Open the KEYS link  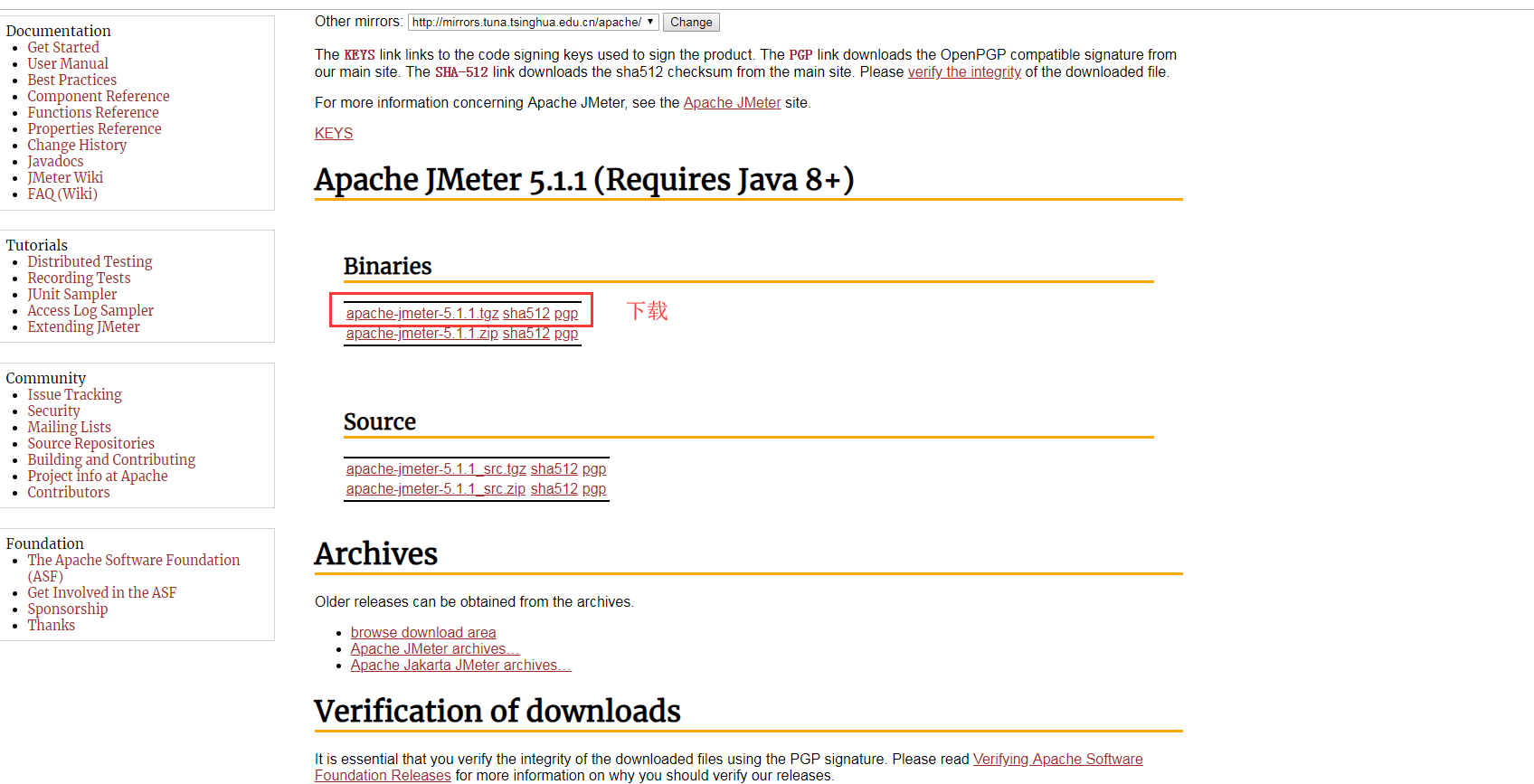(334, 133)
